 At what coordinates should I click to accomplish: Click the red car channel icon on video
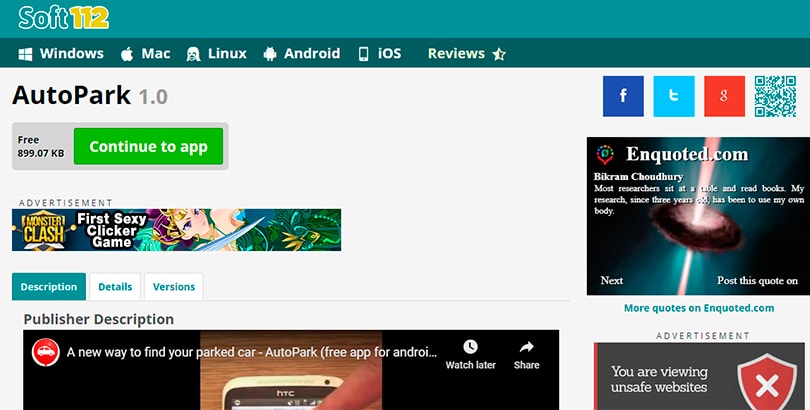click(45, 352)
